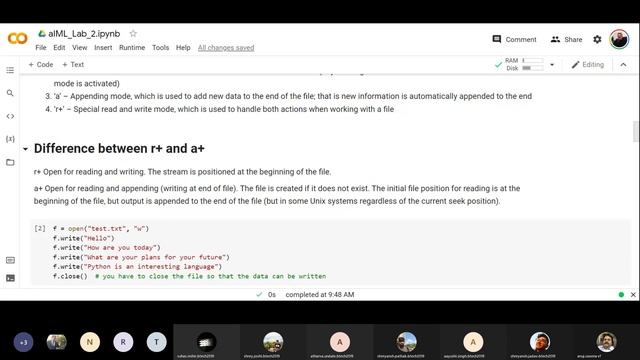Screen dimensions: 640x360
Task: Add a new Text cell
Action: pos(73,64)
